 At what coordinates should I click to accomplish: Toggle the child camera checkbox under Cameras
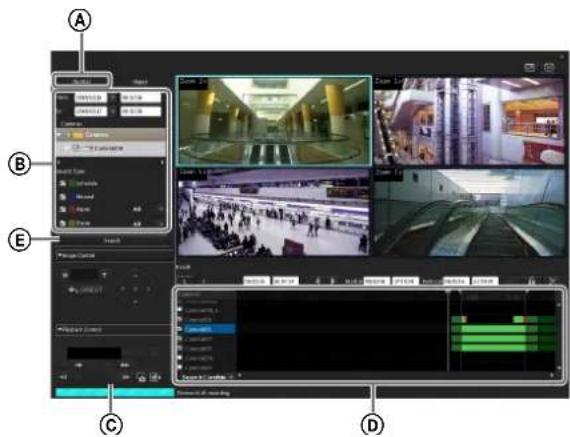point(68,148)
